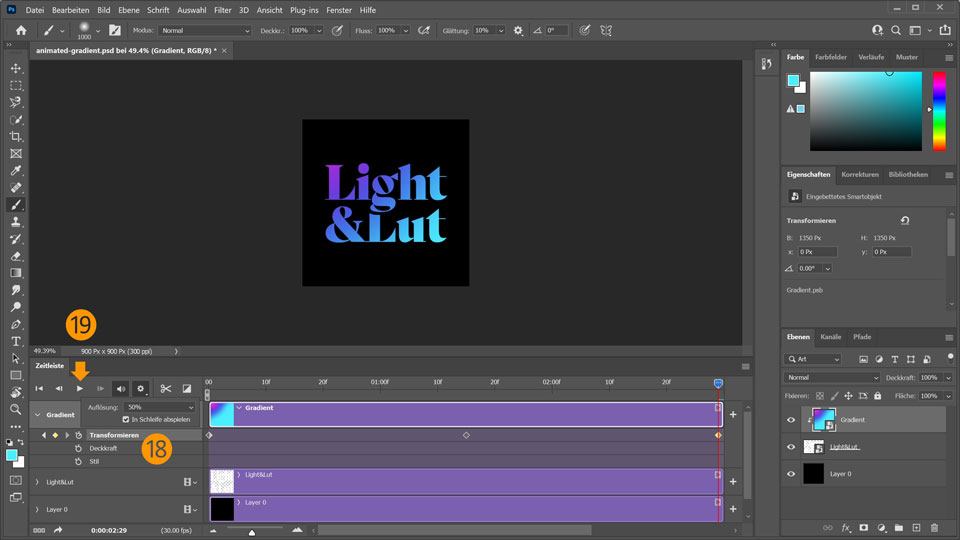Switch to the Kanäle tab
This screenshot has width=960, height=540.
831,337
